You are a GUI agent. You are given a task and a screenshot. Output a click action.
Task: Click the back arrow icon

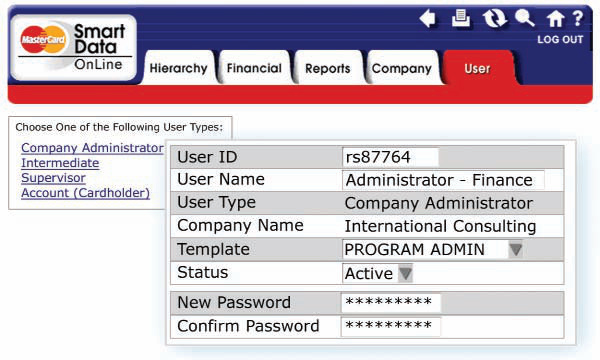click(x=427, y=18)
